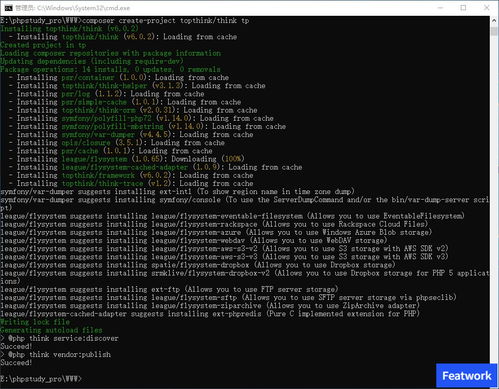Click the 'suggests installing symfony/console' line
This screenshot has height=389, width=499.
point(245,204)
